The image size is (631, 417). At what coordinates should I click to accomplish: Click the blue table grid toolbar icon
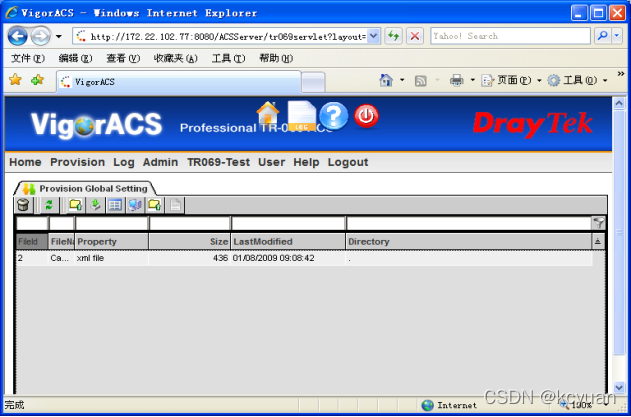[x=115, y=205]
